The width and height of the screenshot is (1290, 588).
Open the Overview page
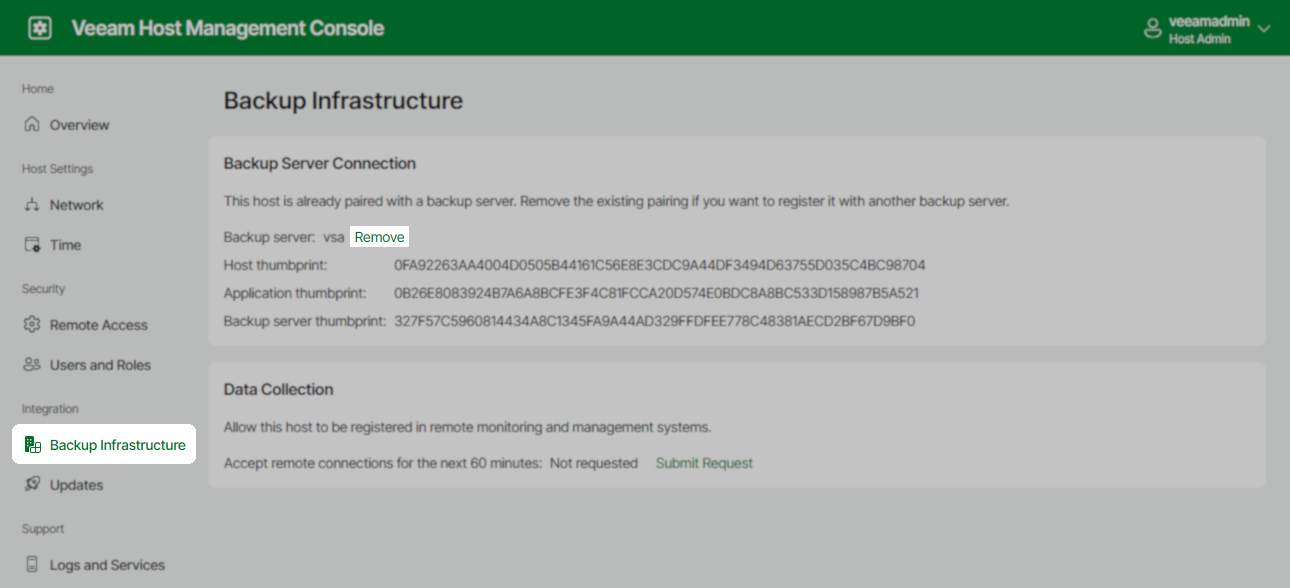(79, 124)
